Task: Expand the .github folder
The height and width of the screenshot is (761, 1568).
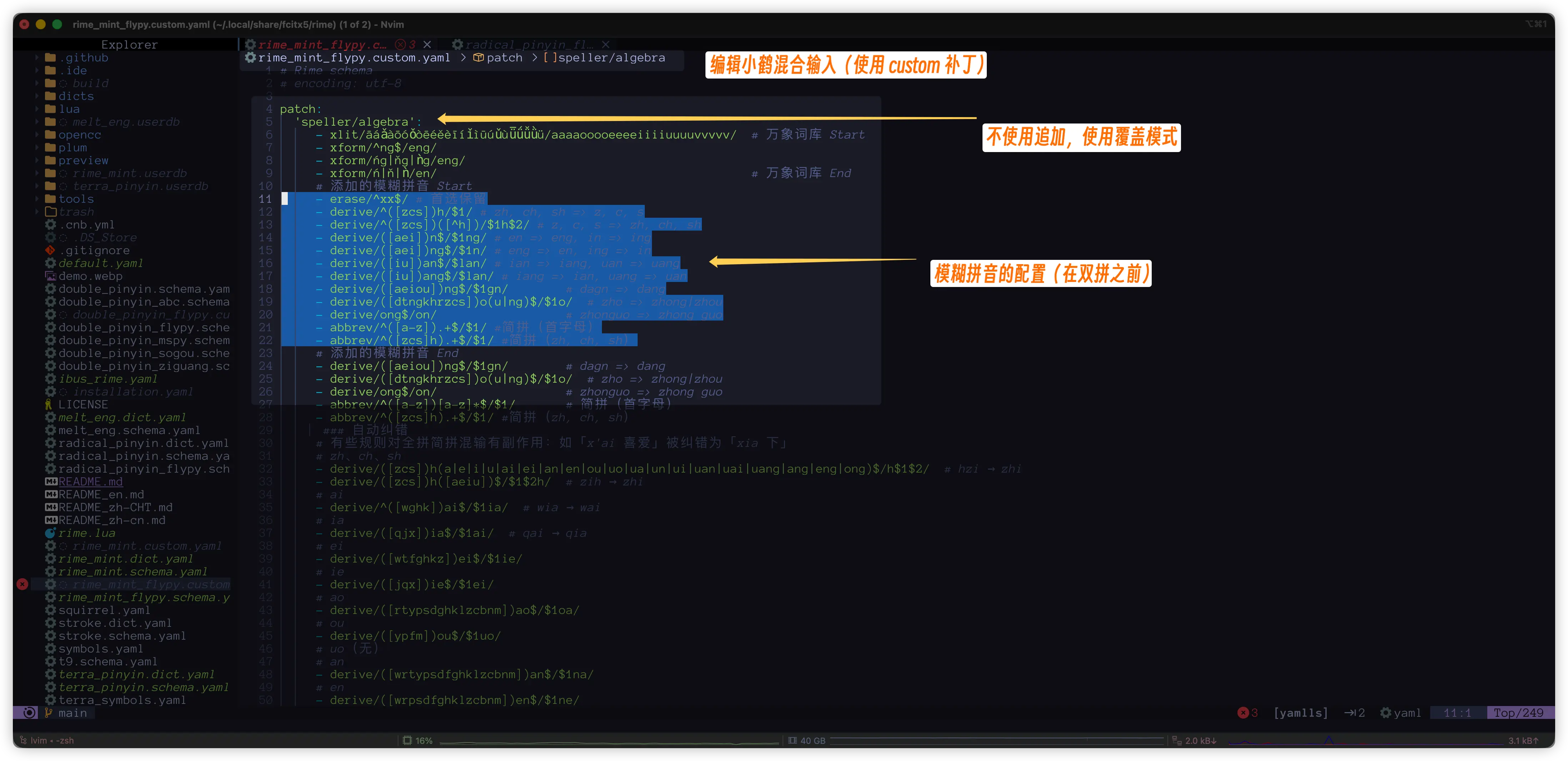Action: pos(37,57)
